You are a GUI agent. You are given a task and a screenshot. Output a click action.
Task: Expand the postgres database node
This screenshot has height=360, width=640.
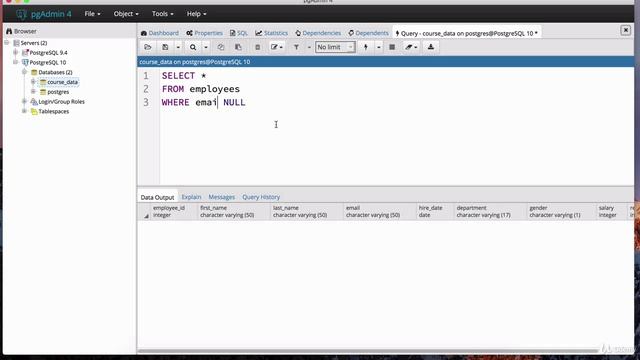coord(33,91)
